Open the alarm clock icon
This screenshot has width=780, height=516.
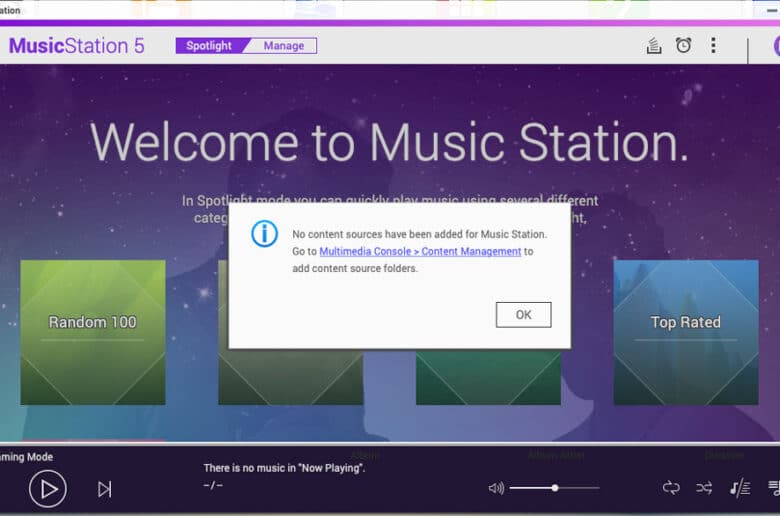pyautogui.click(x=683, y=45)
